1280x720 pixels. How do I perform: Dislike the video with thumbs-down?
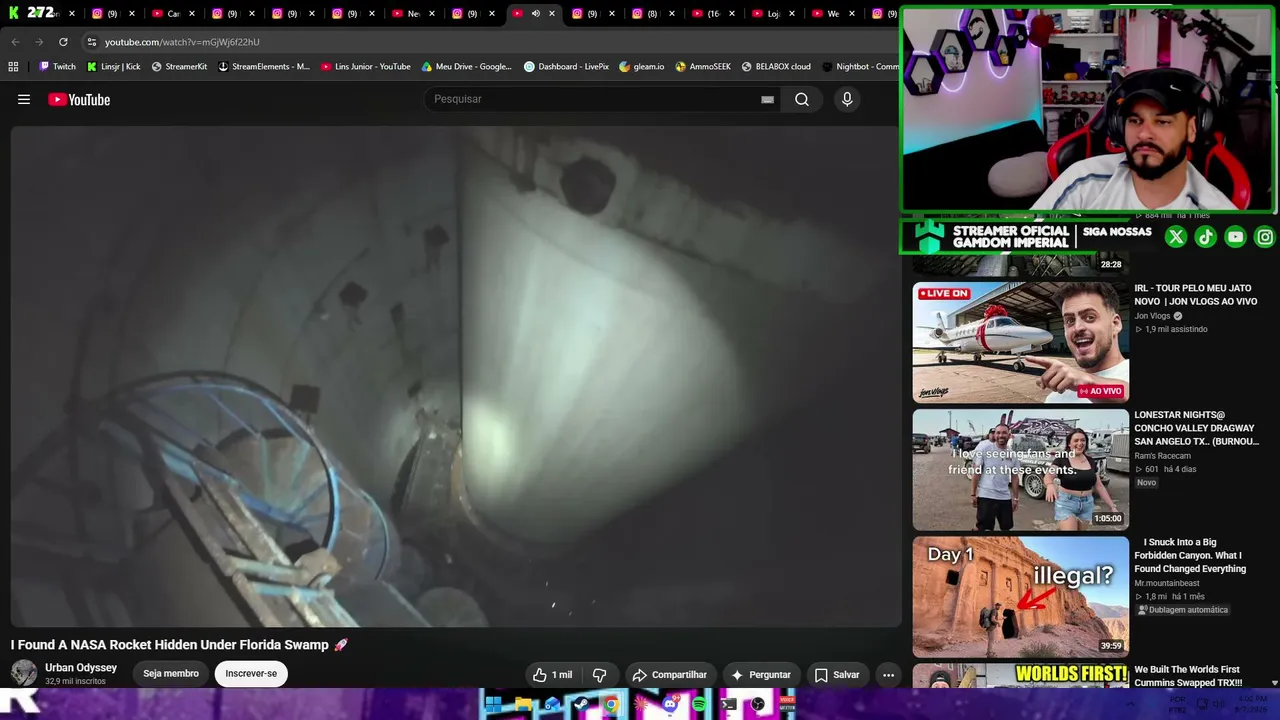coord(600,675)
